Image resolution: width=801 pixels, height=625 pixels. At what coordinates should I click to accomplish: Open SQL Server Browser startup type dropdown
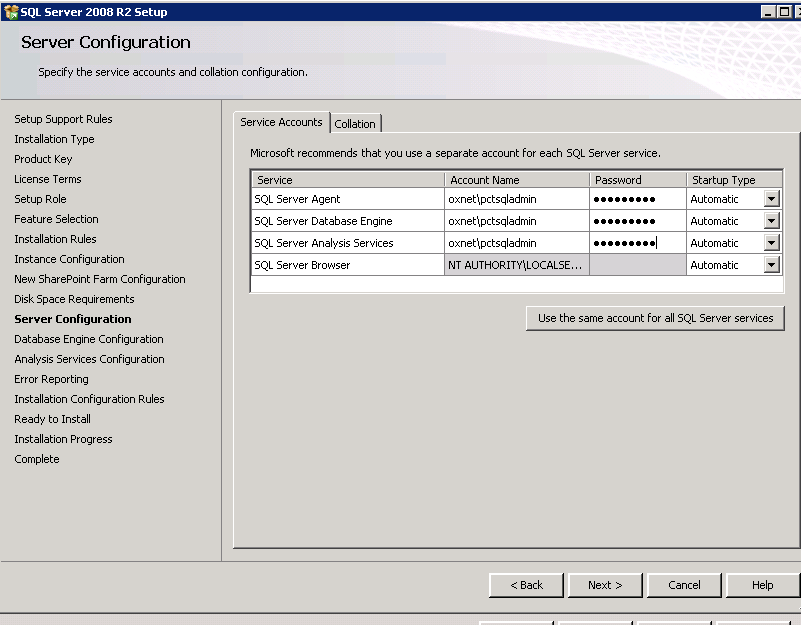point(771,265)
